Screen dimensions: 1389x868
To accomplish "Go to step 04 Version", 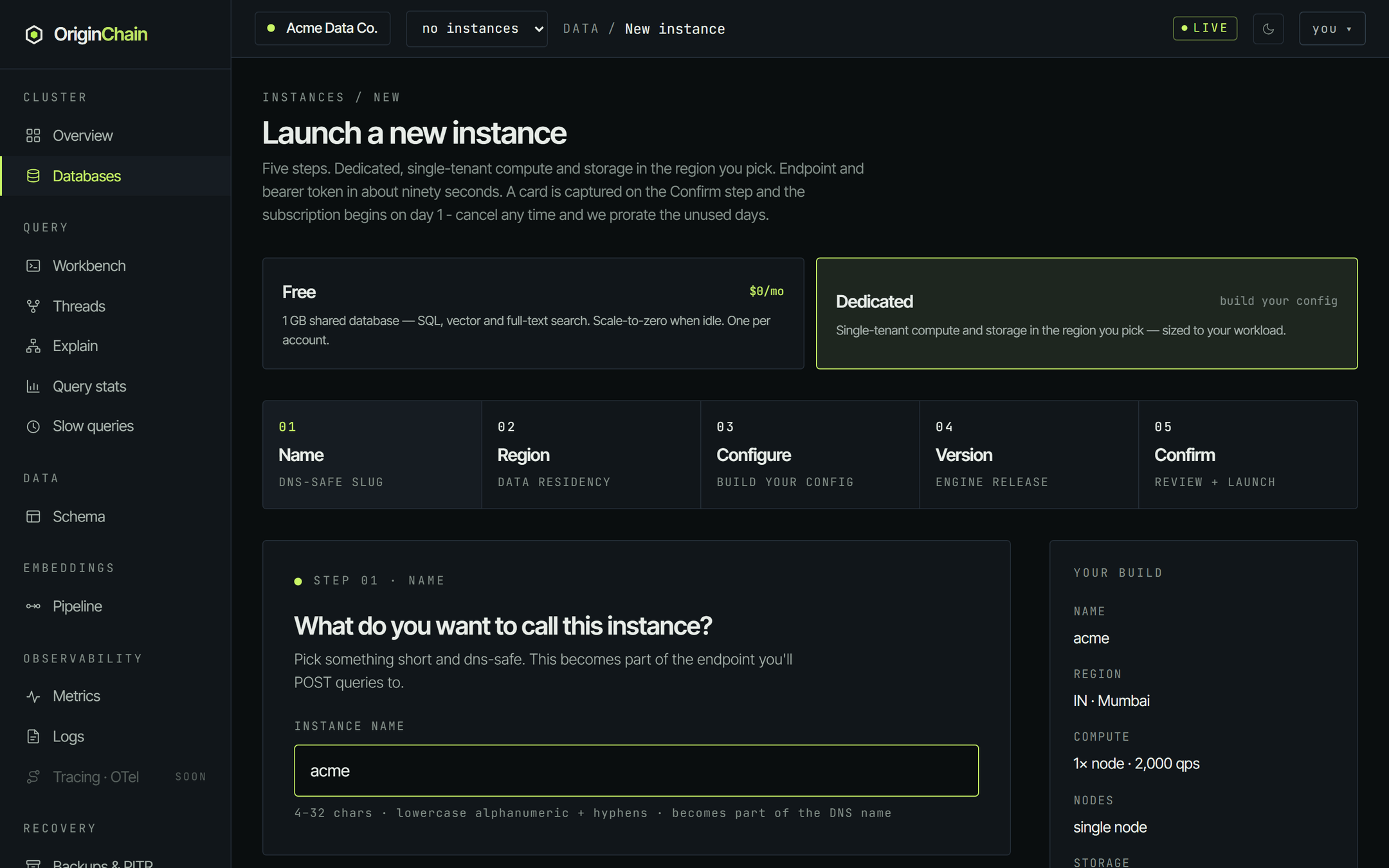I will click(1029, 455).
